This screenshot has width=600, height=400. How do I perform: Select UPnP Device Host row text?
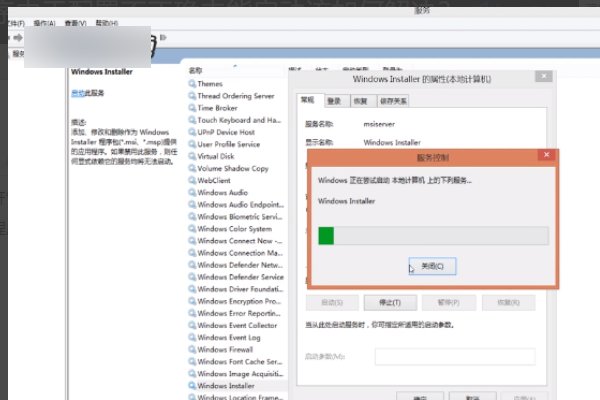226,132
